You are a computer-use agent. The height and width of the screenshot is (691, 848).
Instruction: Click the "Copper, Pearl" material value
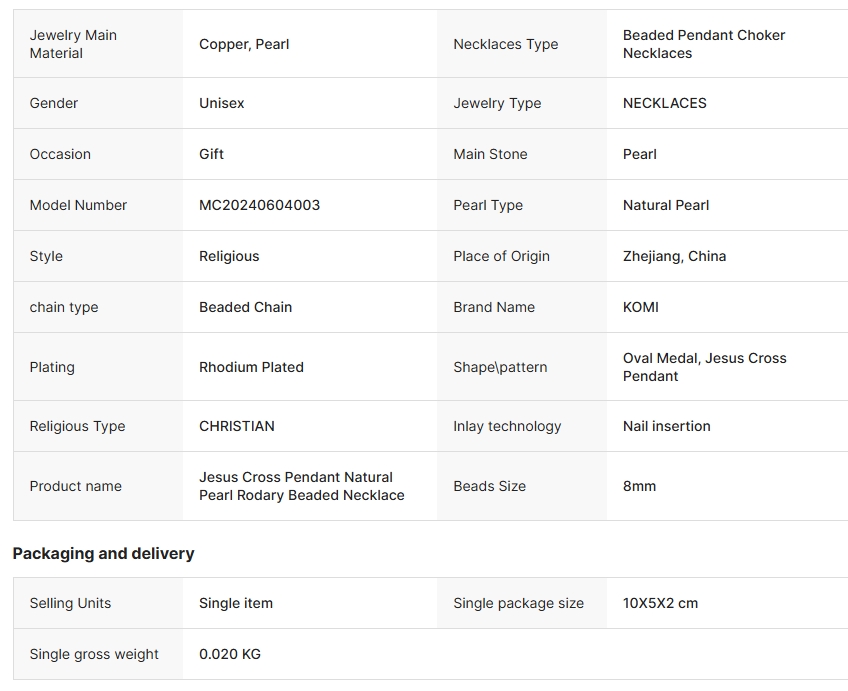point(244,44)
